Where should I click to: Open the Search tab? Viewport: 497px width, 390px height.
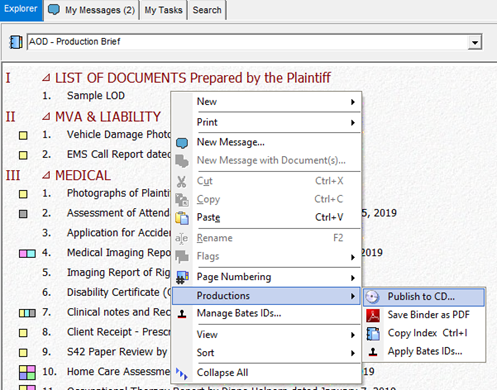[207, 10]
